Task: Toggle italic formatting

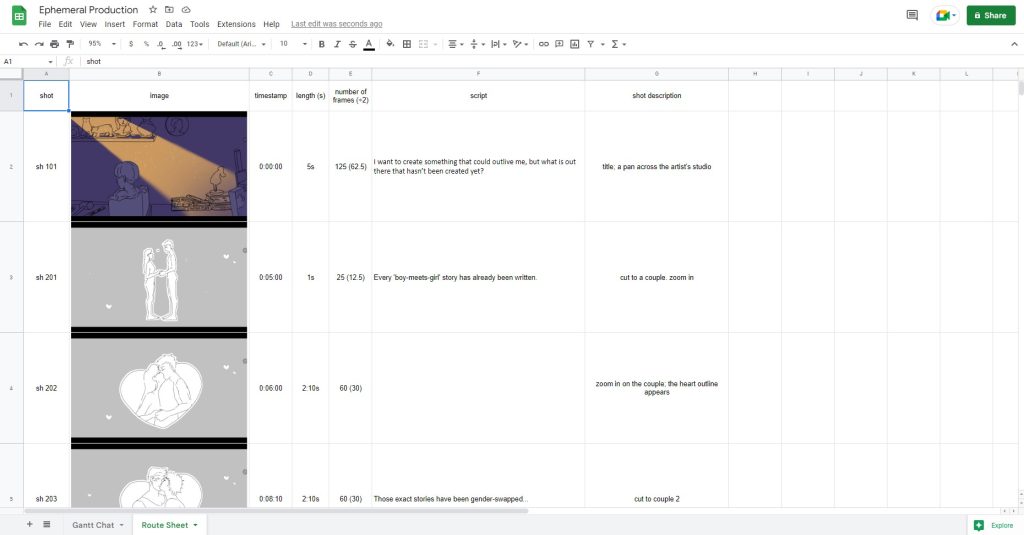Action: pyautogui.click(x=337, y=44)
